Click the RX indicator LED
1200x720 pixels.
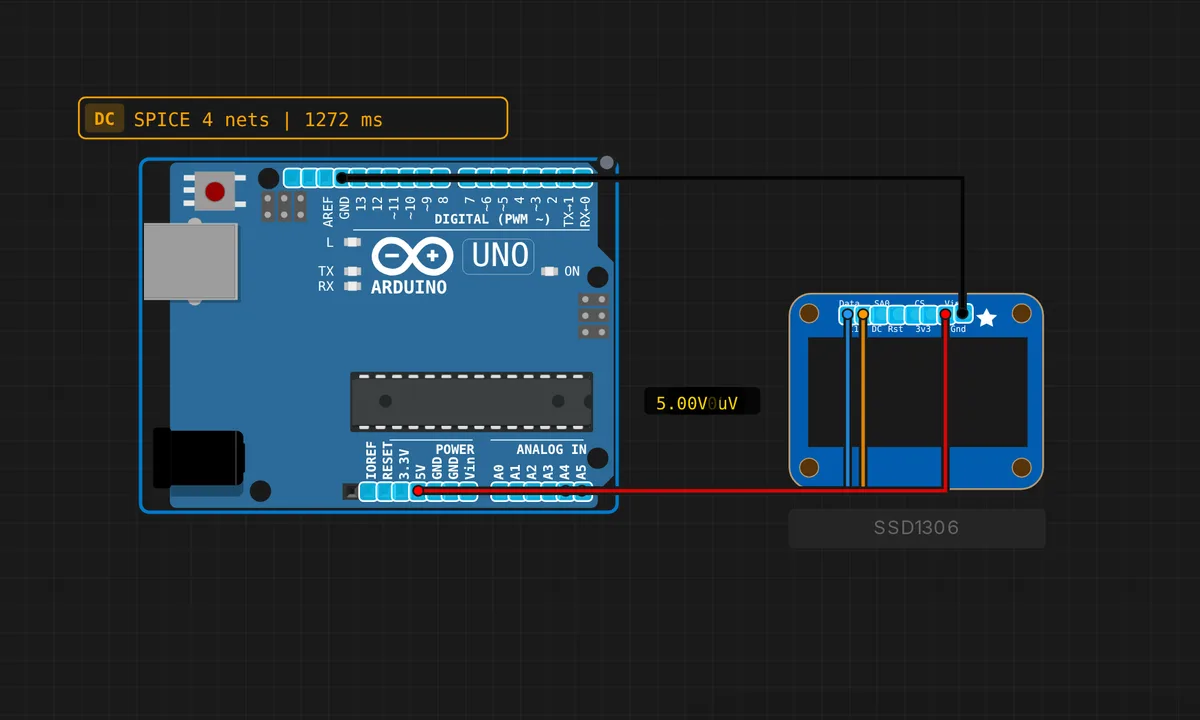click(x=352, y=286)
